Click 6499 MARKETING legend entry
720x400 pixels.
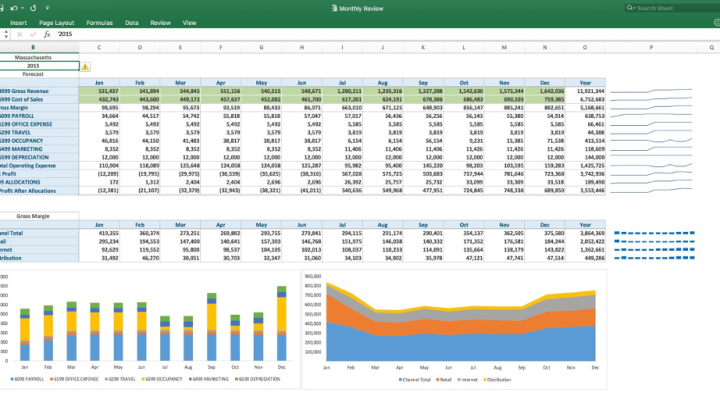pos(209,379)
